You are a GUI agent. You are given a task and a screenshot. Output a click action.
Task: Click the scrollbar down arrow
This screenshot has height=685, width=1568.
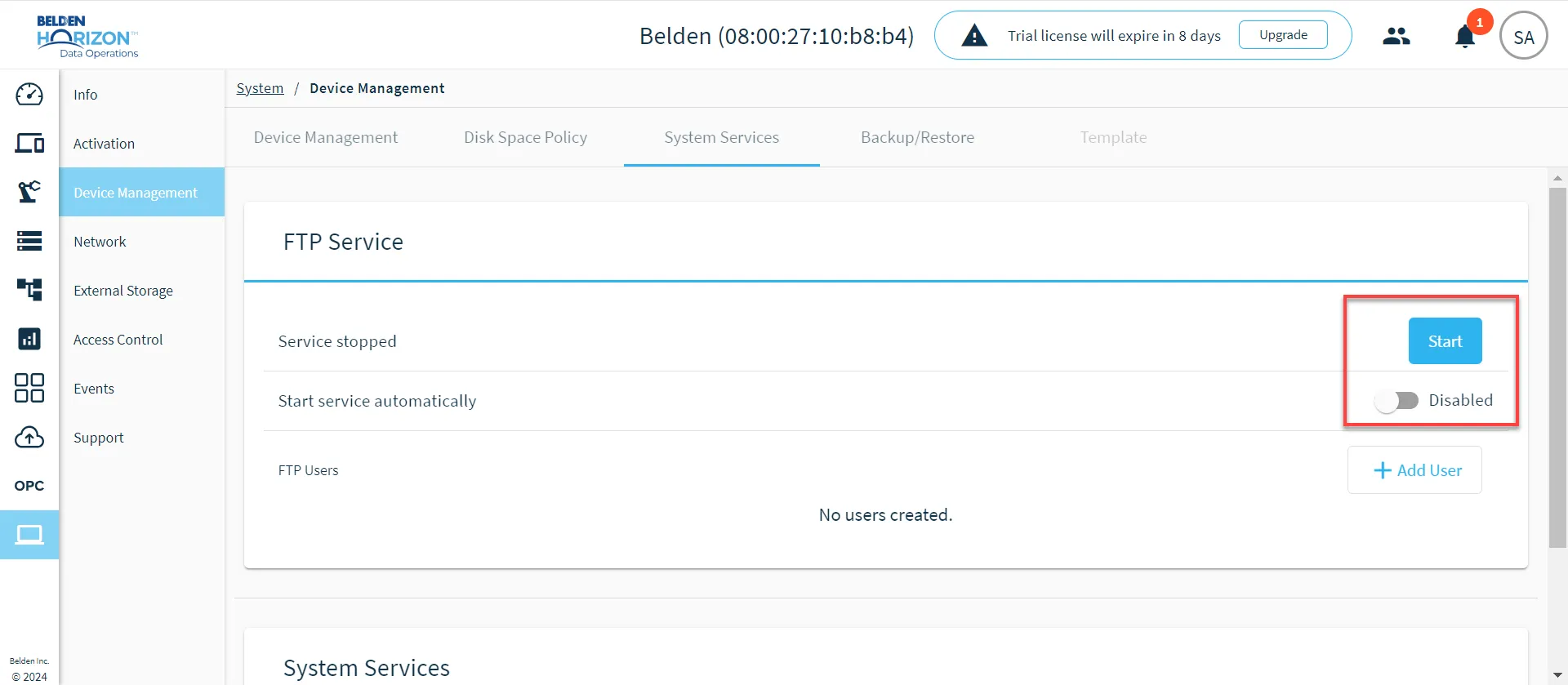click(1557, 676)
